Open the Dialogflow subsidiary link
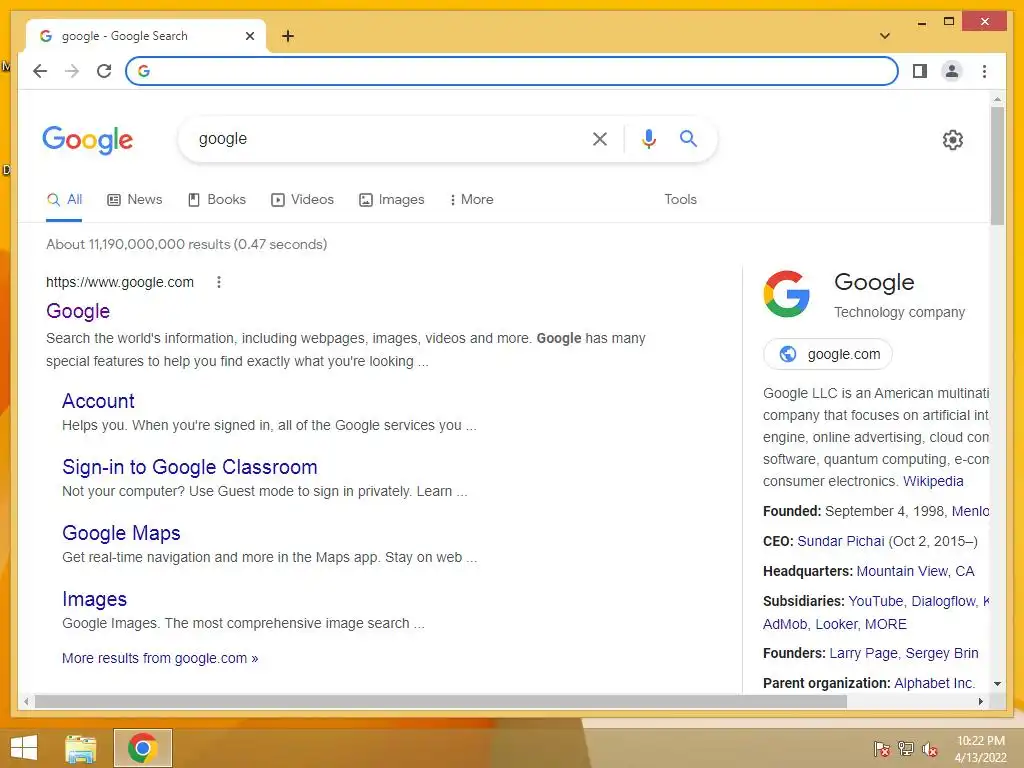 coord(944,601)
